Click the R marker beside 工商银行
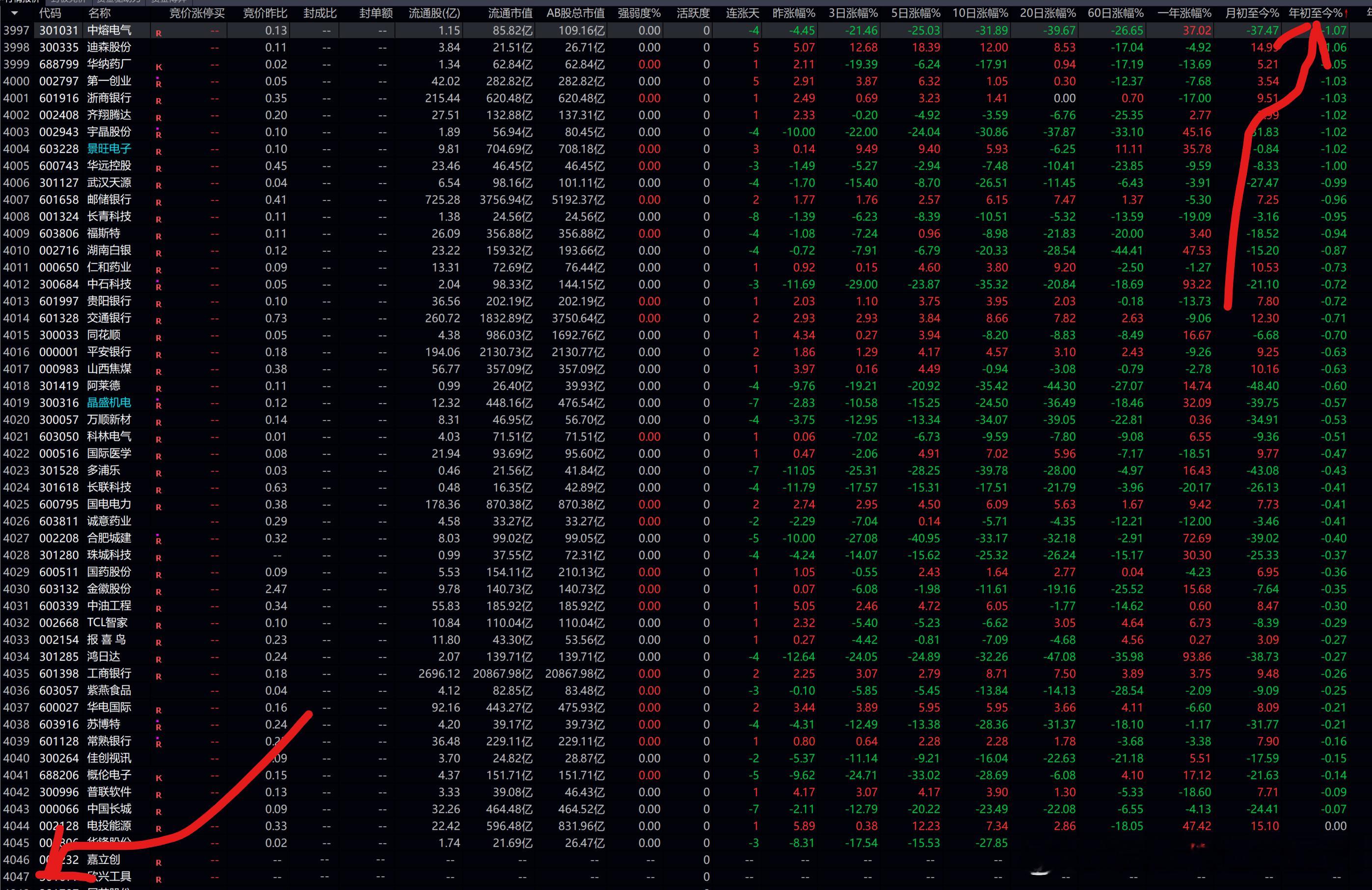The height and width of the screenshot is (890, 1372). [x=159, y=676]
